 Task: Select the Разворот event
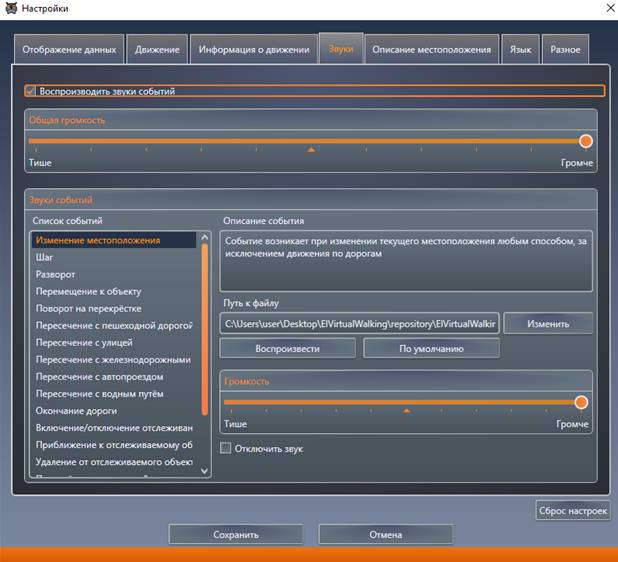(114, 274)
